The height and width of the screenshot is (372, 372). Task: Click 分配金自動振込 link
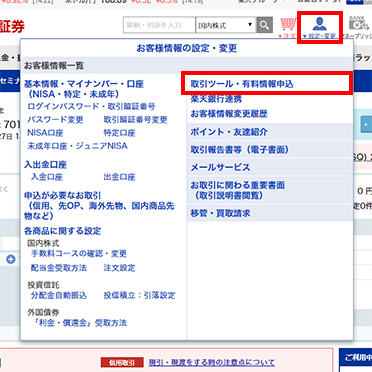[59, 295]
